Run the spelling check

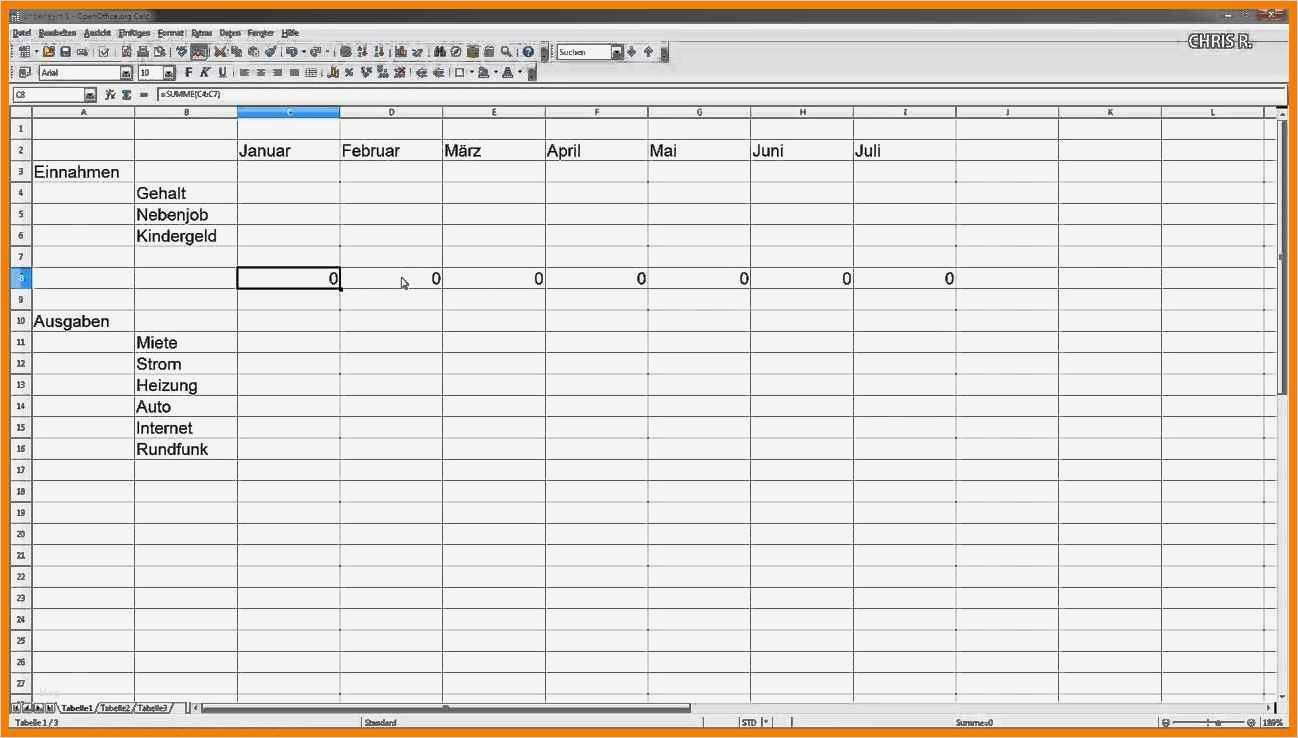[x=182, y=52]
